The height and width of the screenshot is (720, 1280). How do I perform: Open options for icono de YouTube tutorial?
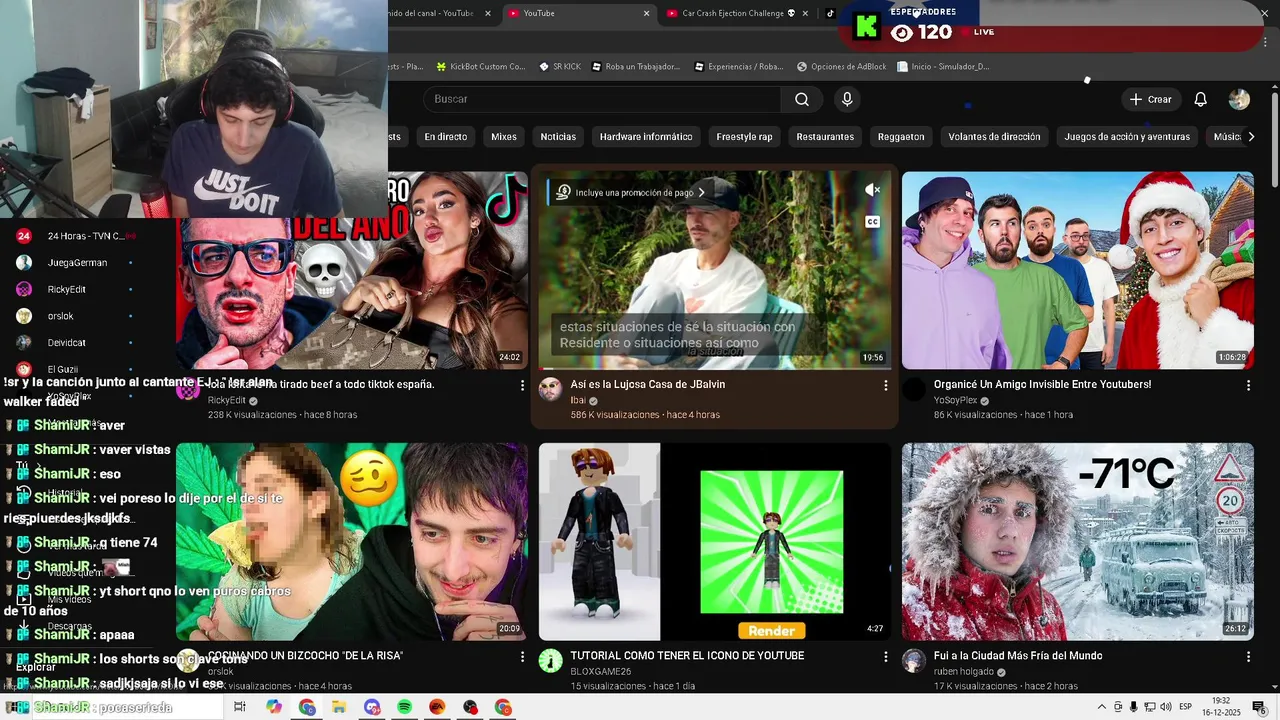point(885,656)
